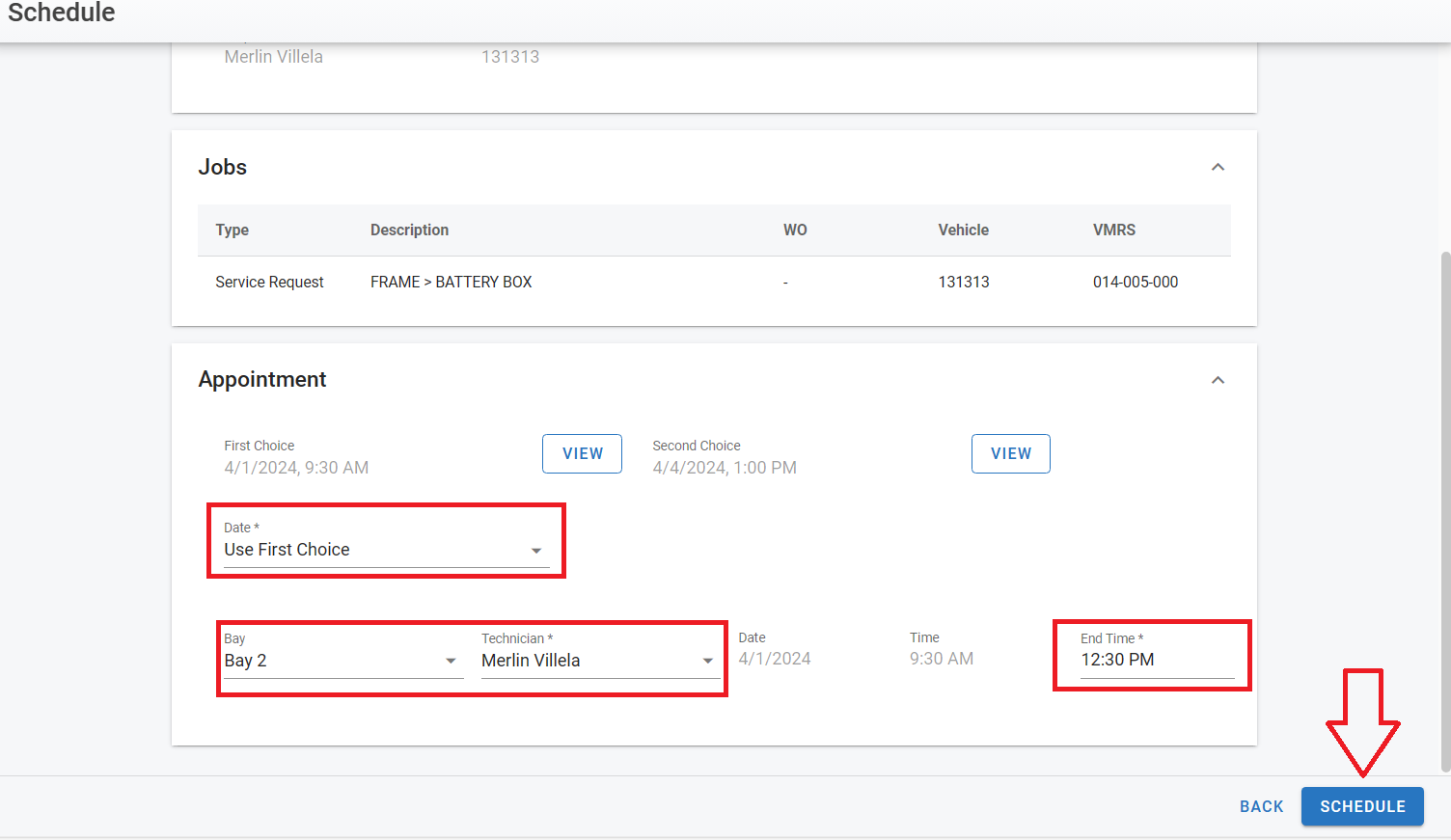Collapse the Jobs section chevron
This screenshot has width=1451, height=840.
(x=1218, y=167)
